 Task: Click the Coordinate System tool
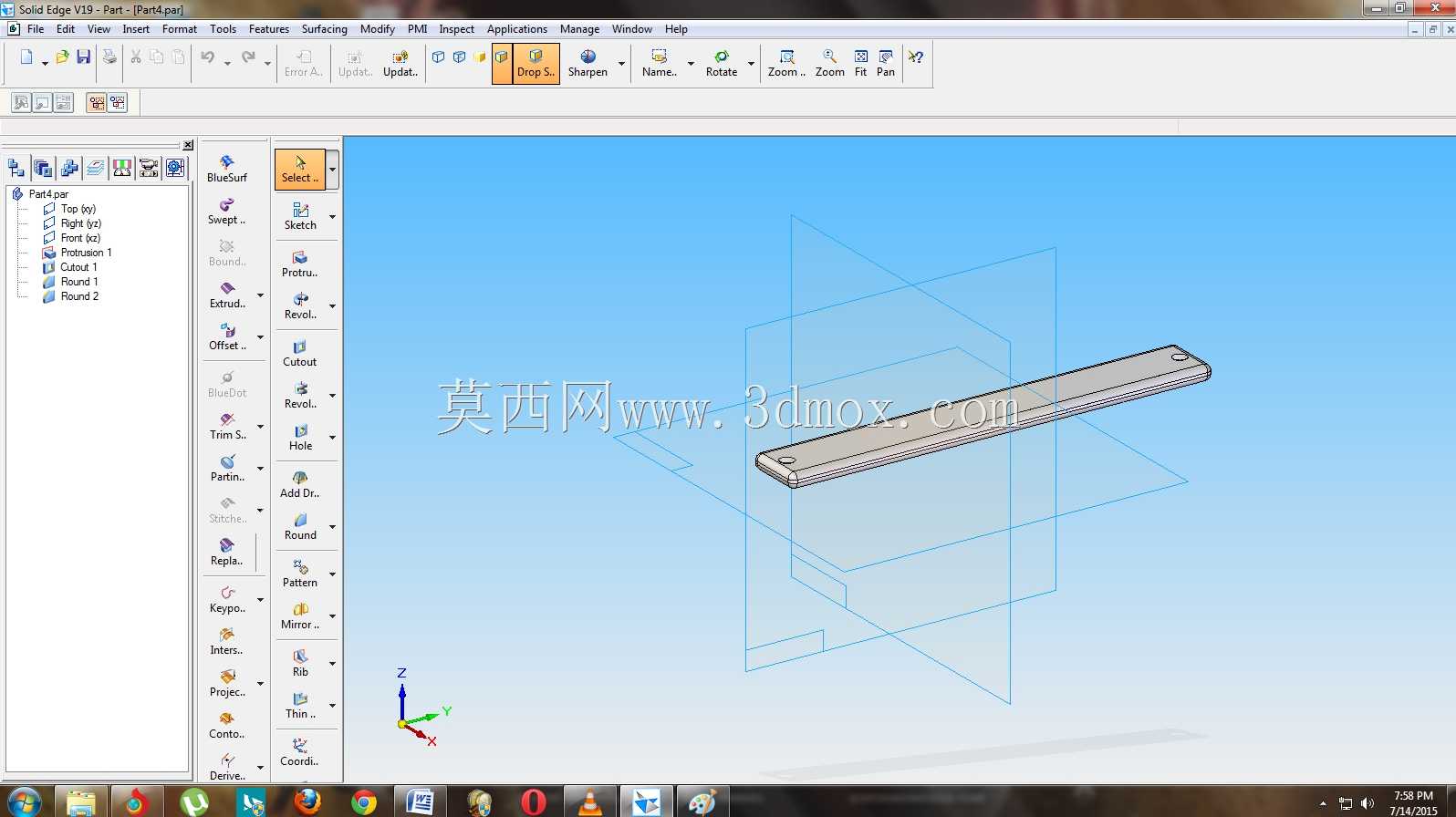(x=300, y=752)
